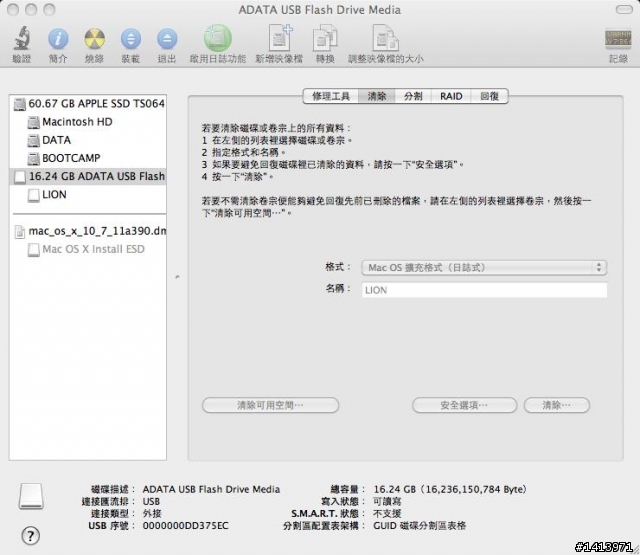Select the Mac OS X Install ESD volume

88,249
